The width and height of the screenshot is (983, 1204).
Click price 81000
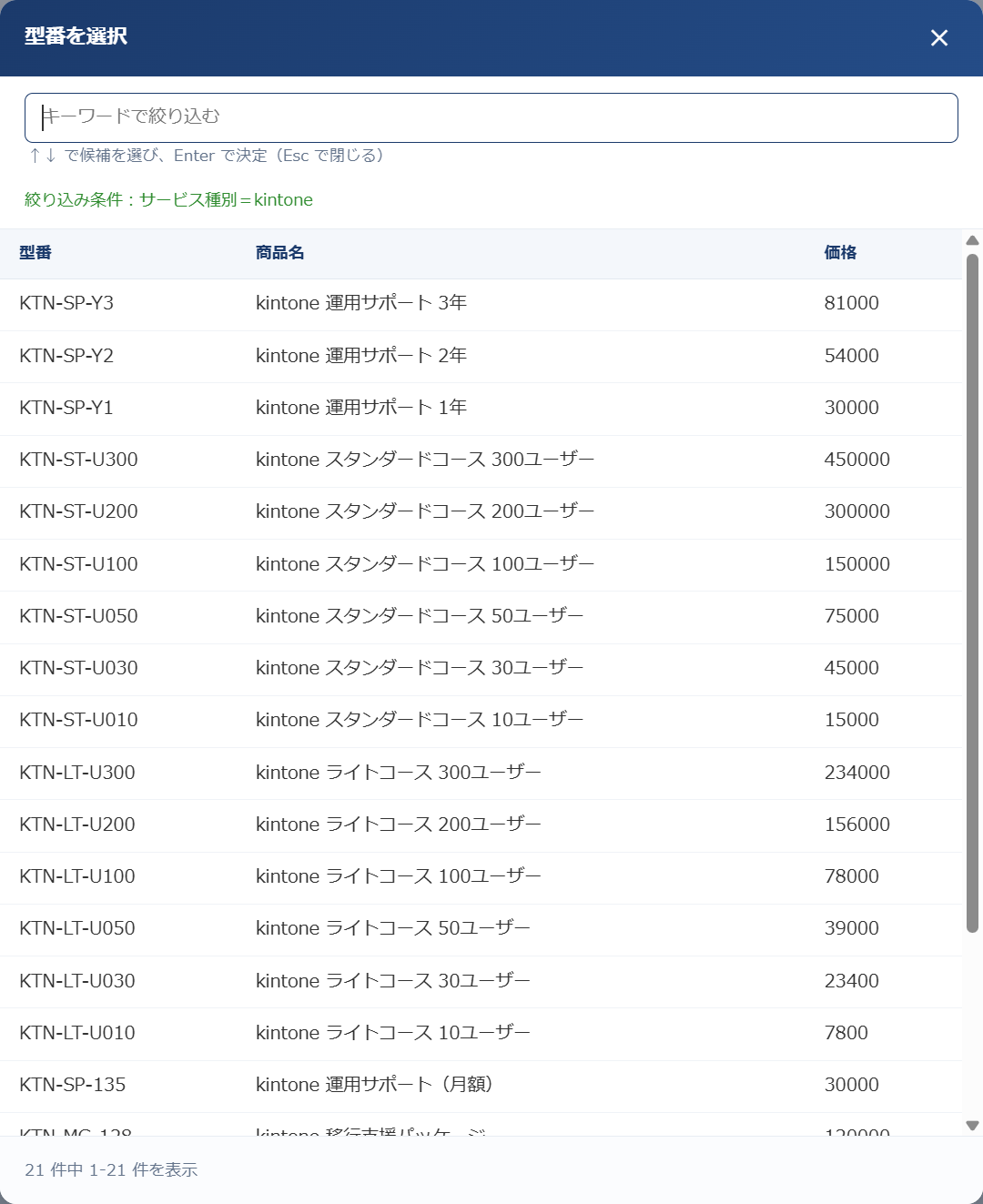(x=852, y=303)
